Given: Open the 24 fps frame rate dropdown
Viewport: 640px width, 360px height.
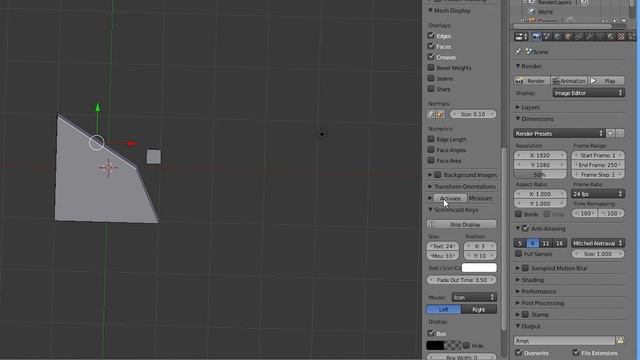Looking at the screenshot, I should (598, 194).
